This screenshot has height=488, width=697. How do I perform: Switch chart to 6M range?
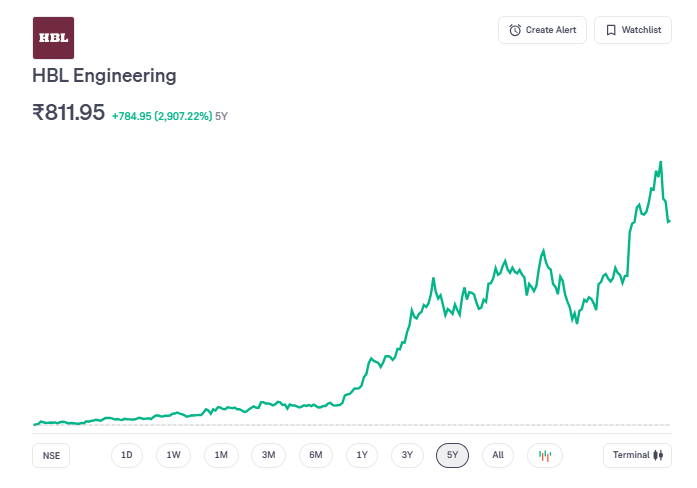coord(316,455)
